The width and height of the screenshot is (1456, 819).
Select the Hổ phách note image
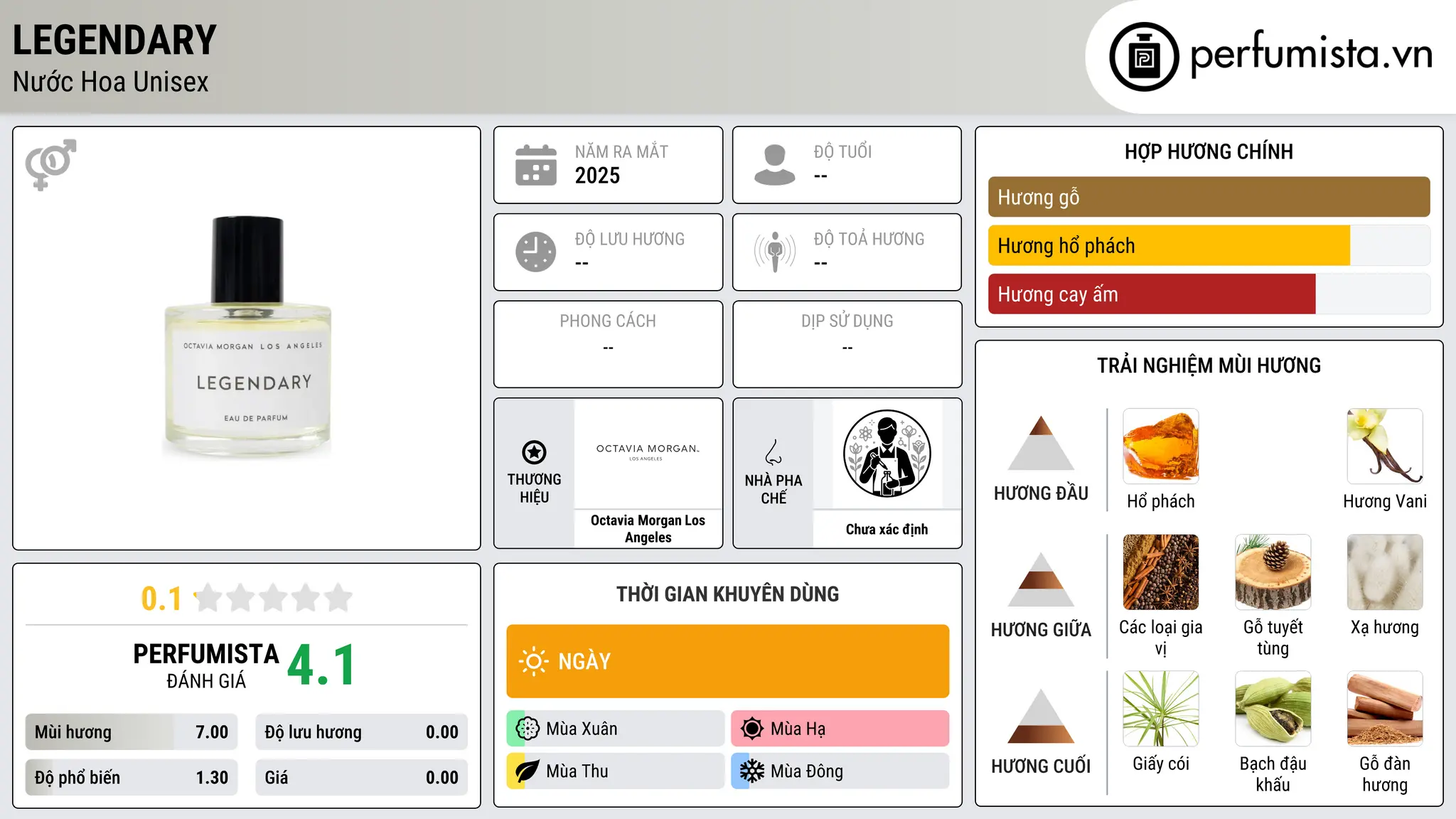[x=1161, y=446]
